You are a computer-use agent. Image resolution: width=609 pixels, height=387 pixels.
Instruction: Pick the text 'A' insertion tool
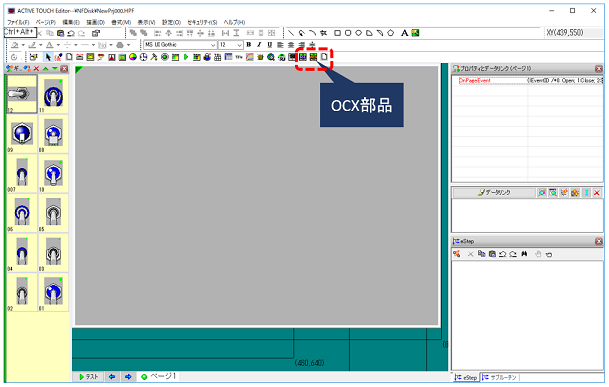(x=404, y=33)
